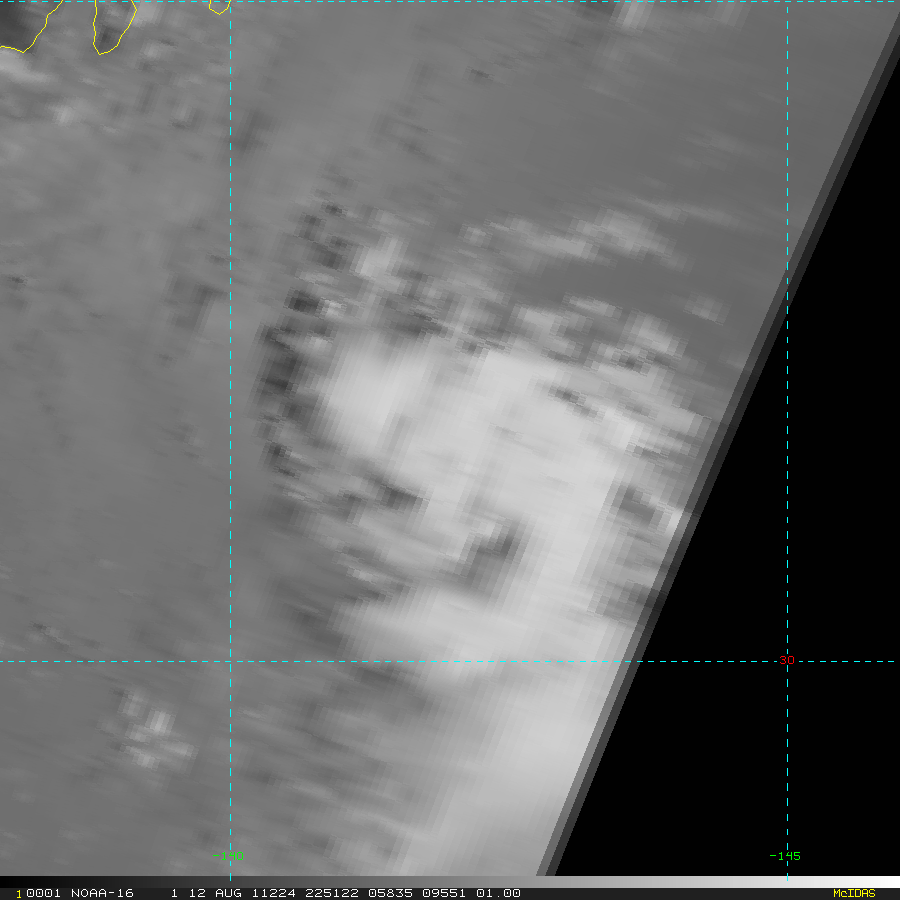Viewport: 900px width, 900px height.
Task: Click the 09551 element coordinate value
Action: click(444, 893)
